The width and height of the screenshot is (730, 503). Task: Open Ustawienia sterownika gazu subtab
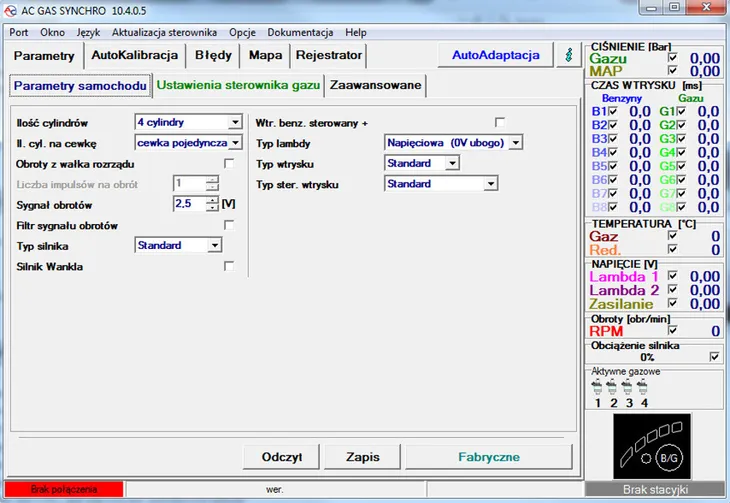coord(238,85)
